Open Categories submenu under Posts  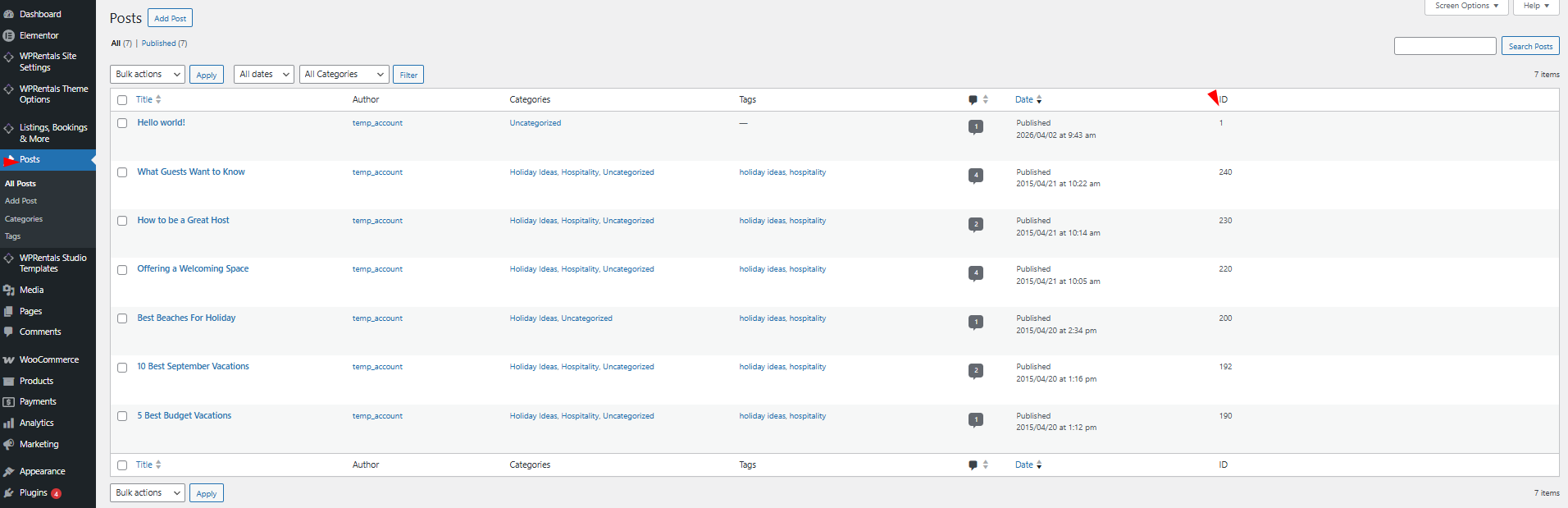(24, 219)
